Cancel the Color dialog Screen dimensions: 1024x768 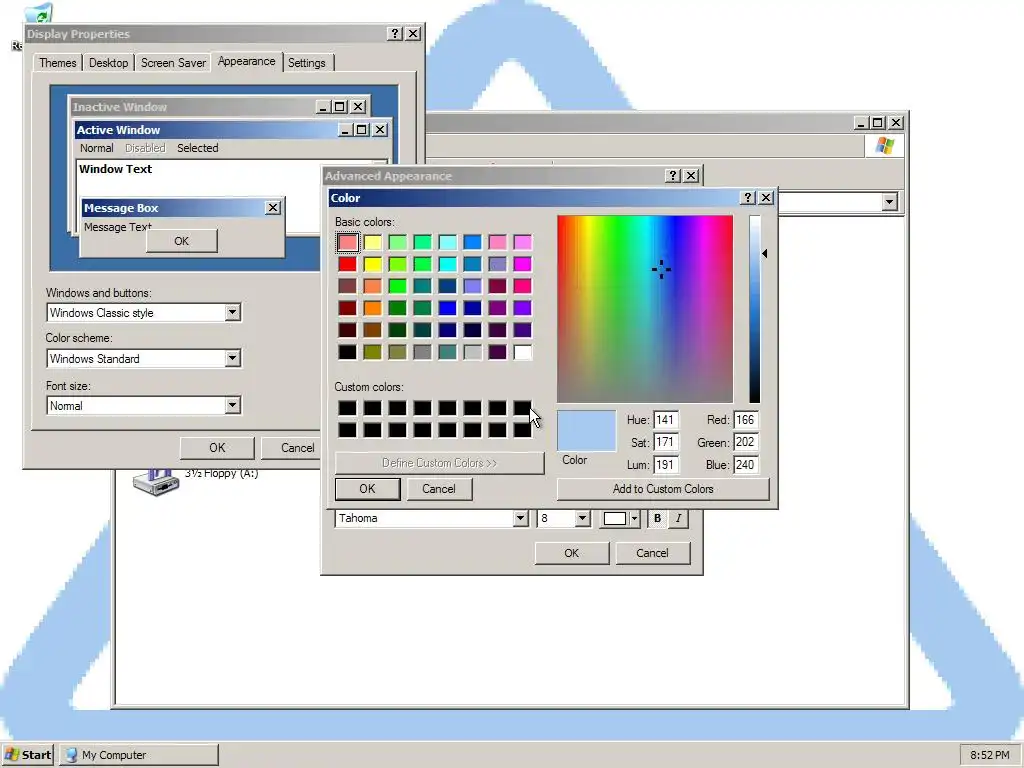coord(438,488)
